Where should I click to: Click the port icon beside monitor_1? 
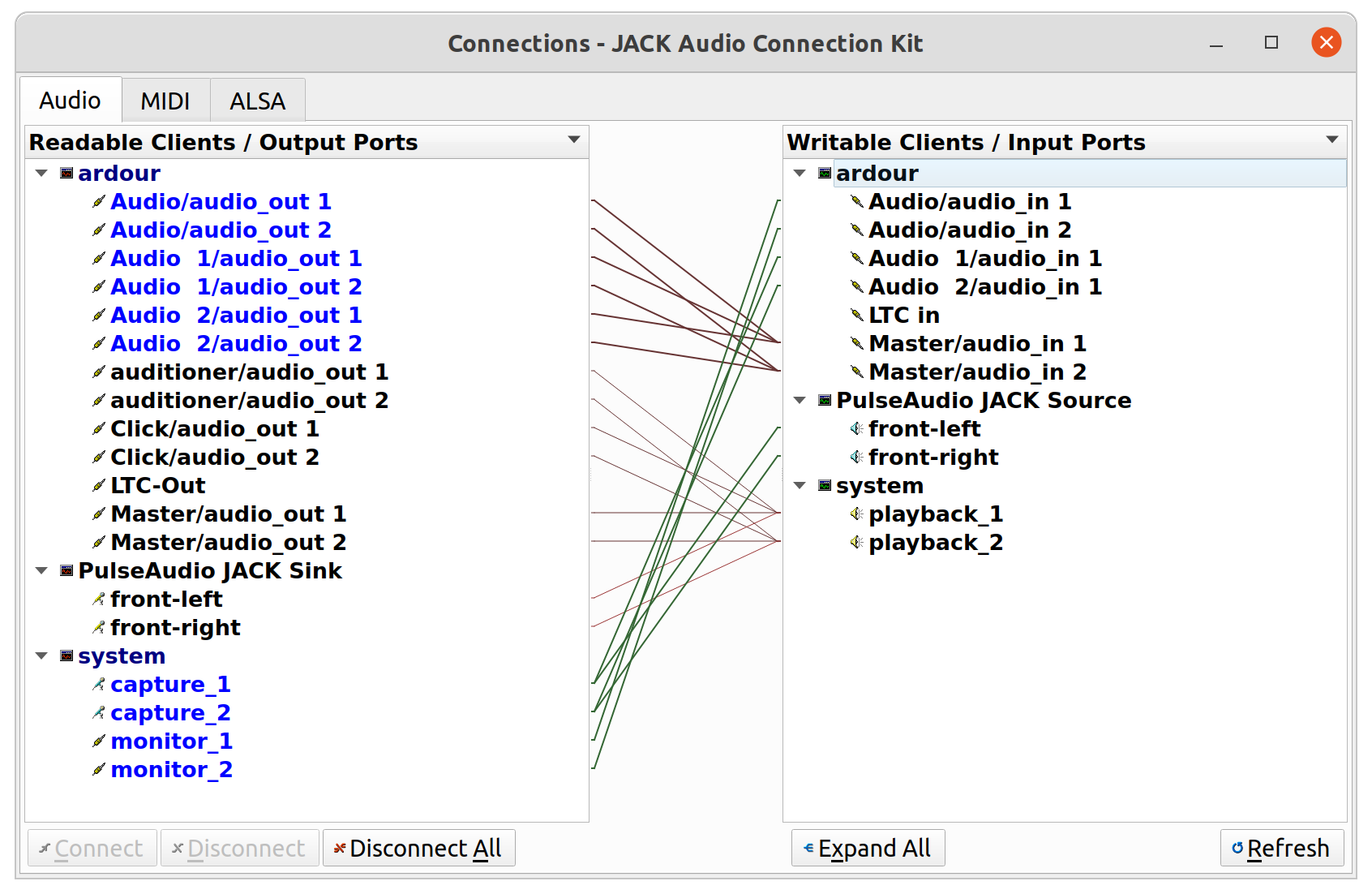(99, 741)
